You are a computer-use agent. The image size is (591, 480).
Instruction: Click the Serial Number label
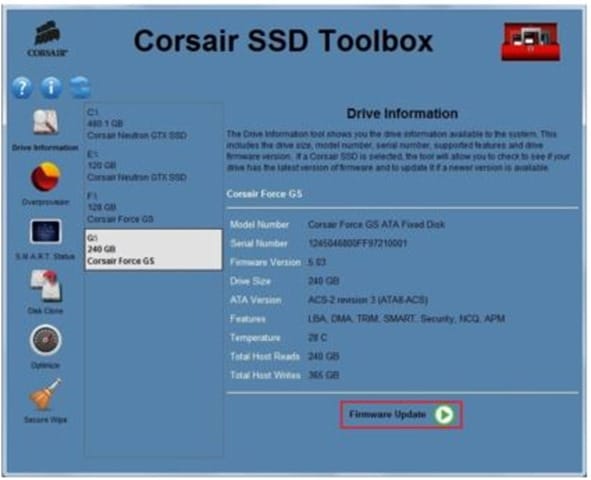pyautogui.click(x=259, y=243)
